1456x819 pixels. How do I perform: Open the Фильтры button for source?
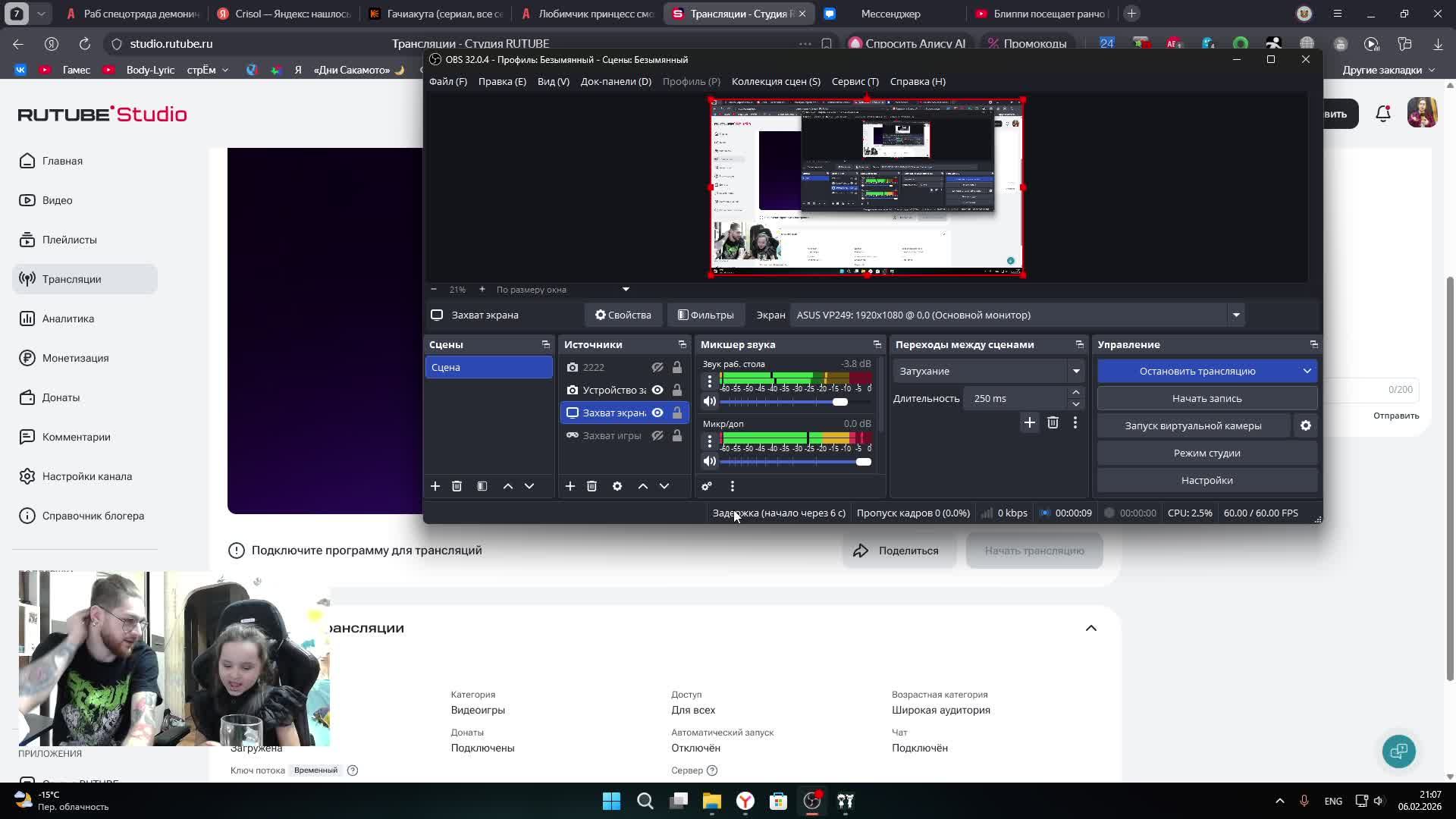pos(705,315)
